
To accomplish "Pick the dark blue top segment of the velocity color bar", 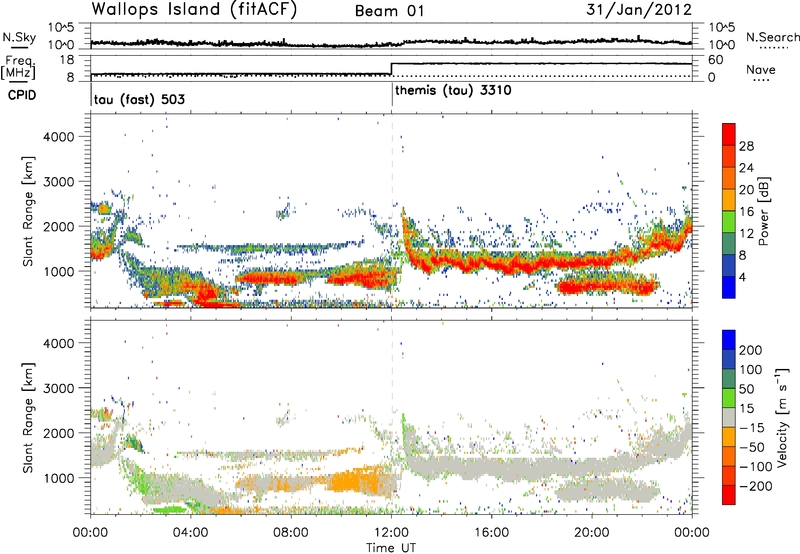I will [x=729, y=340].
